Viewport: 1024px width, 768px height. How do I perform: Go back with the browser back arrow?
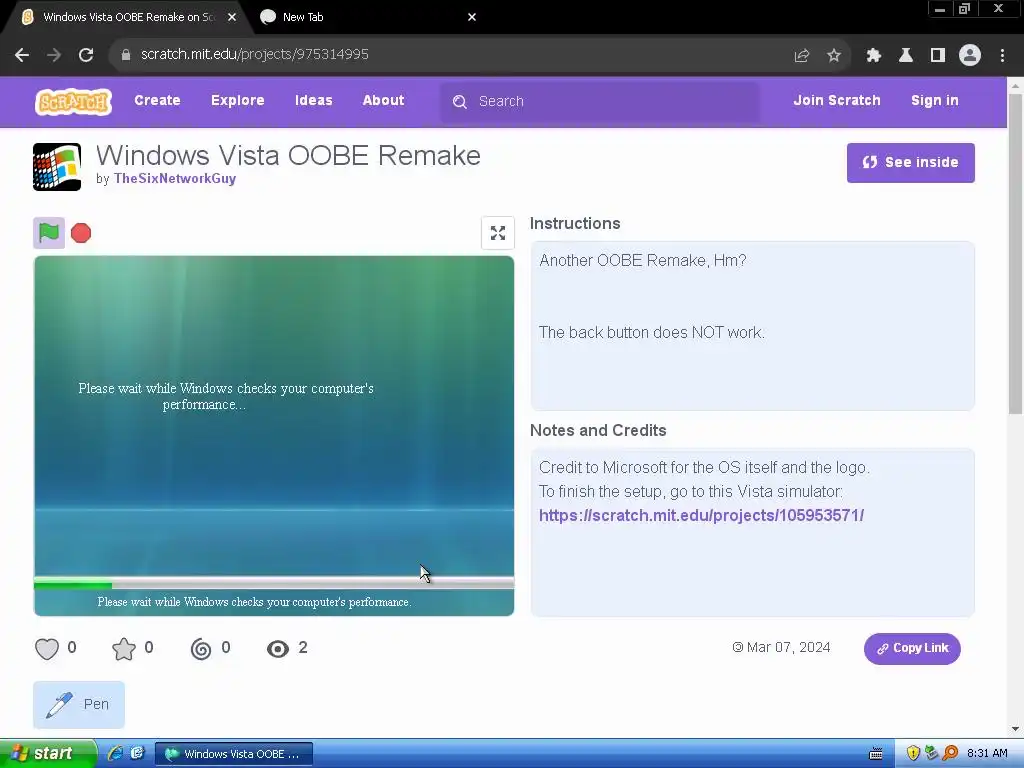coord(22,55)
